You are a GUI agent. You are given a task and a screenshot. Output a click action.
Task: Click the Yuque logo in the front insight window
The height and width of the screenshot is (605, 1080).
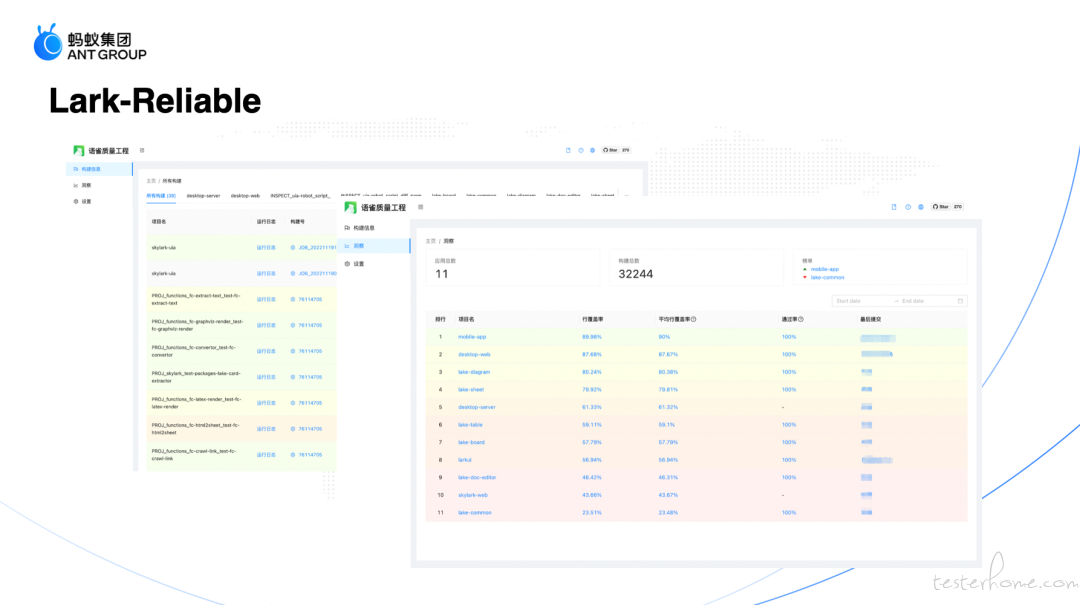(351, 207)
